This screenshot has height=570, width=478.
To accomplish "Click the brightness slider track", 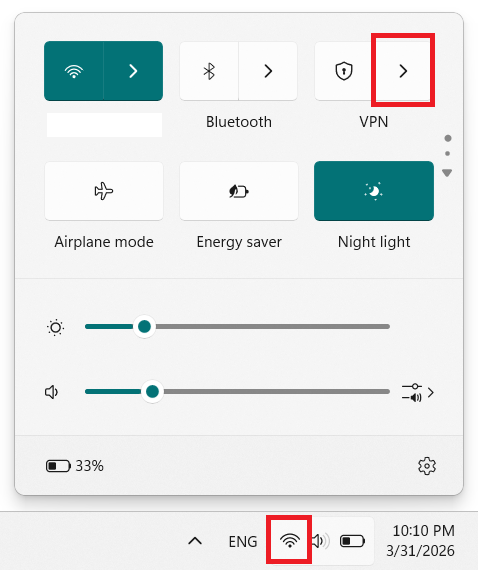I will (237, 326).
